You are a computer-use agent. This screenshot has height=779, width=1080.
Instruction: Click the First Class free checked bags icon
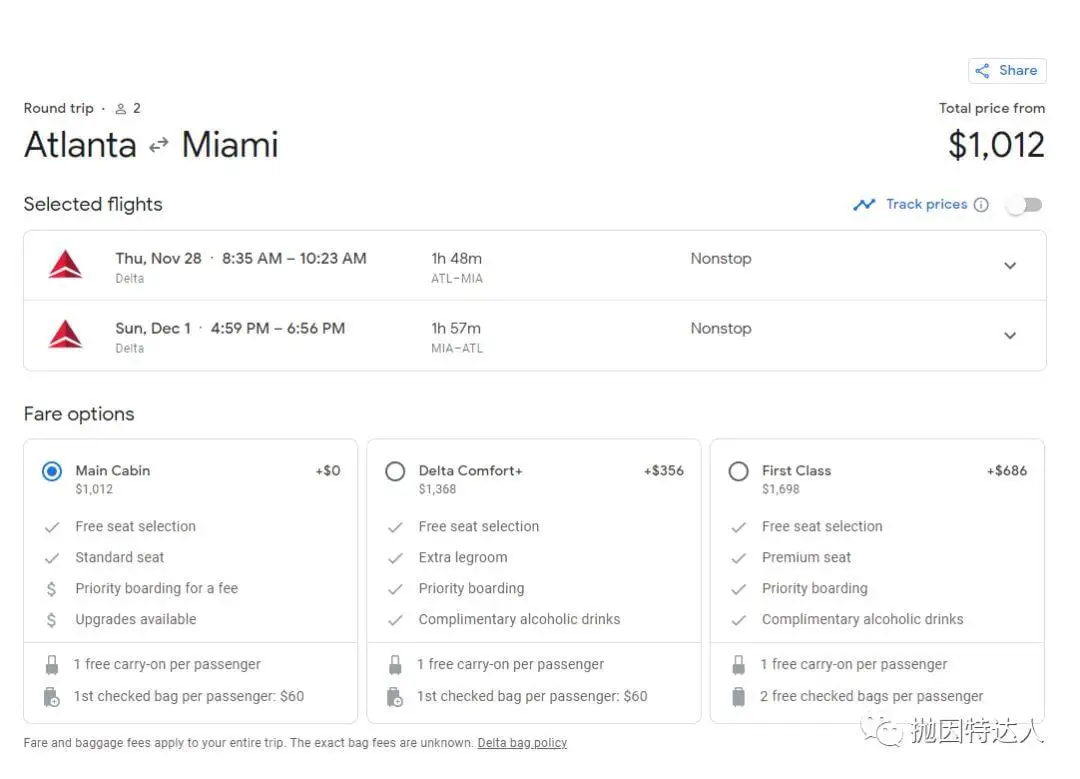click(x=738, y=697)
